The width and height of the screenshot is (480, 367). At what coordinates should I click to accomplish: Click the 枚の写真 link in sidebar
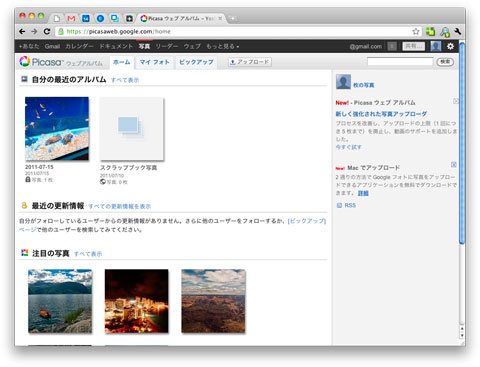click(x=364, y=85)
